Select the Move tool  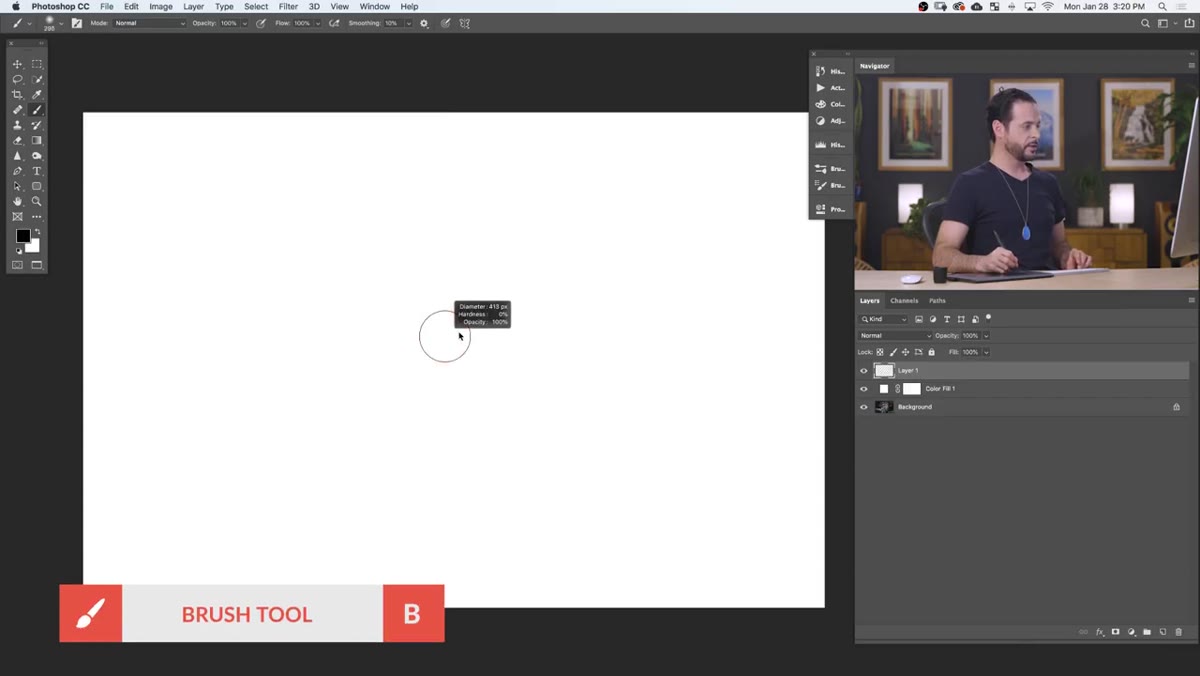17,64
